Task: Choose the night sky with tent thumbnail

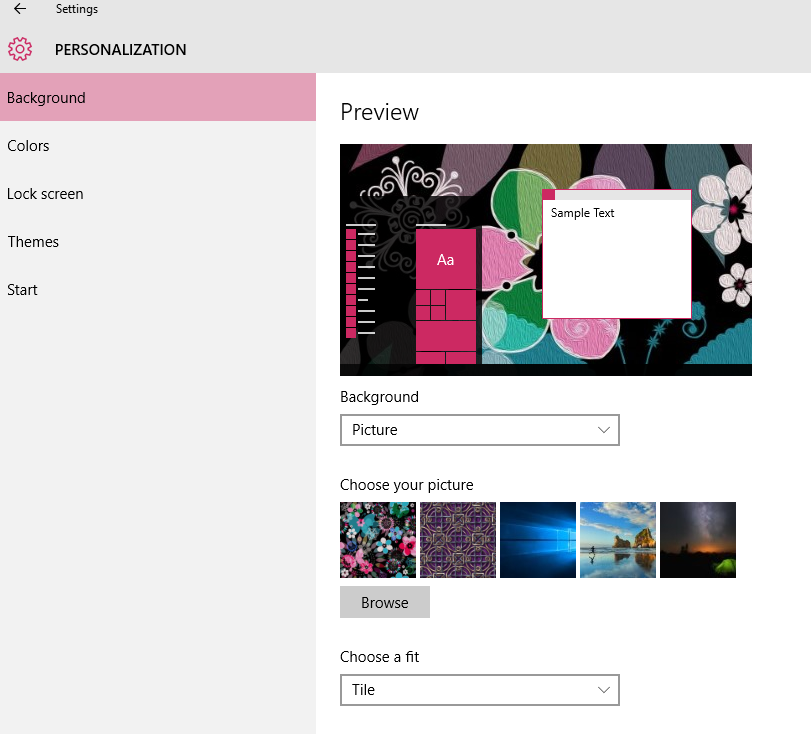Action: click(x=698, y=540)
